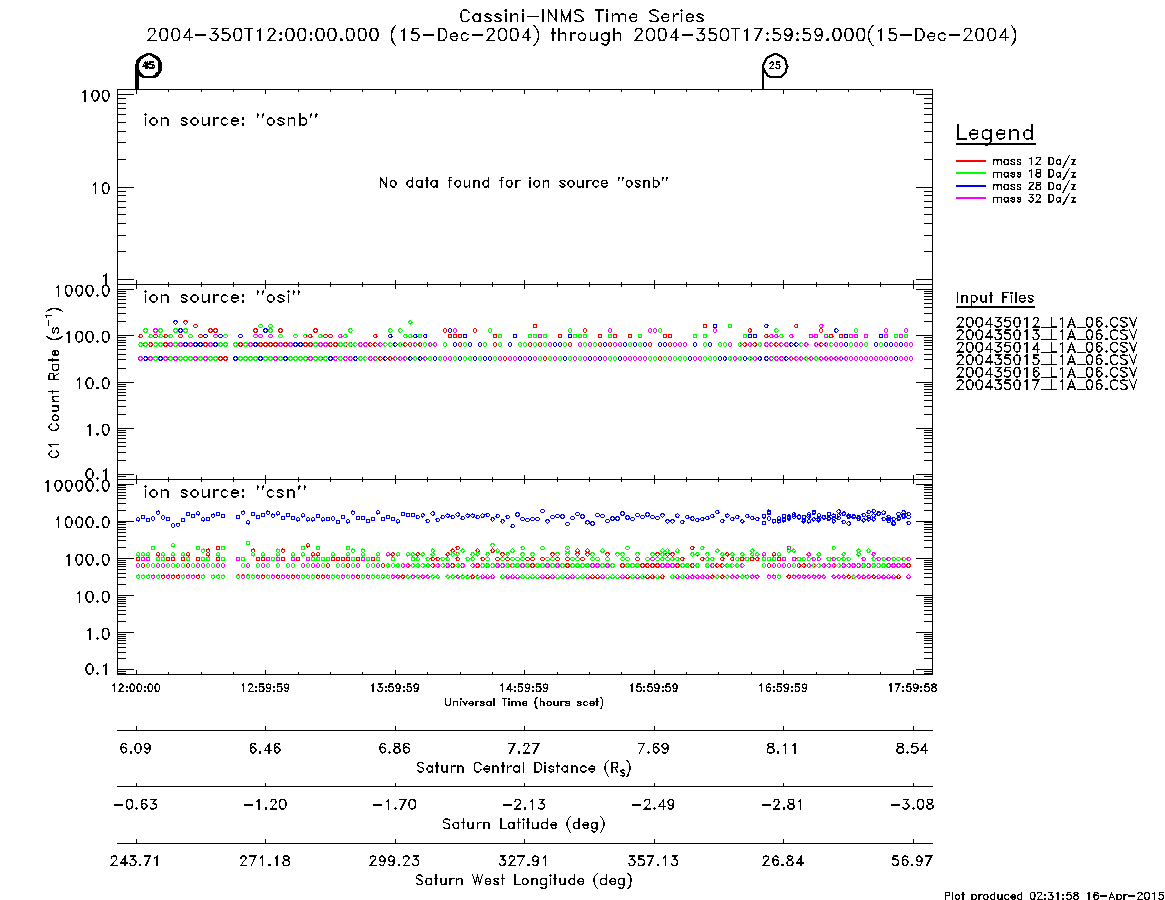Click the ion source "osi" panel label

tap(222, 297)
